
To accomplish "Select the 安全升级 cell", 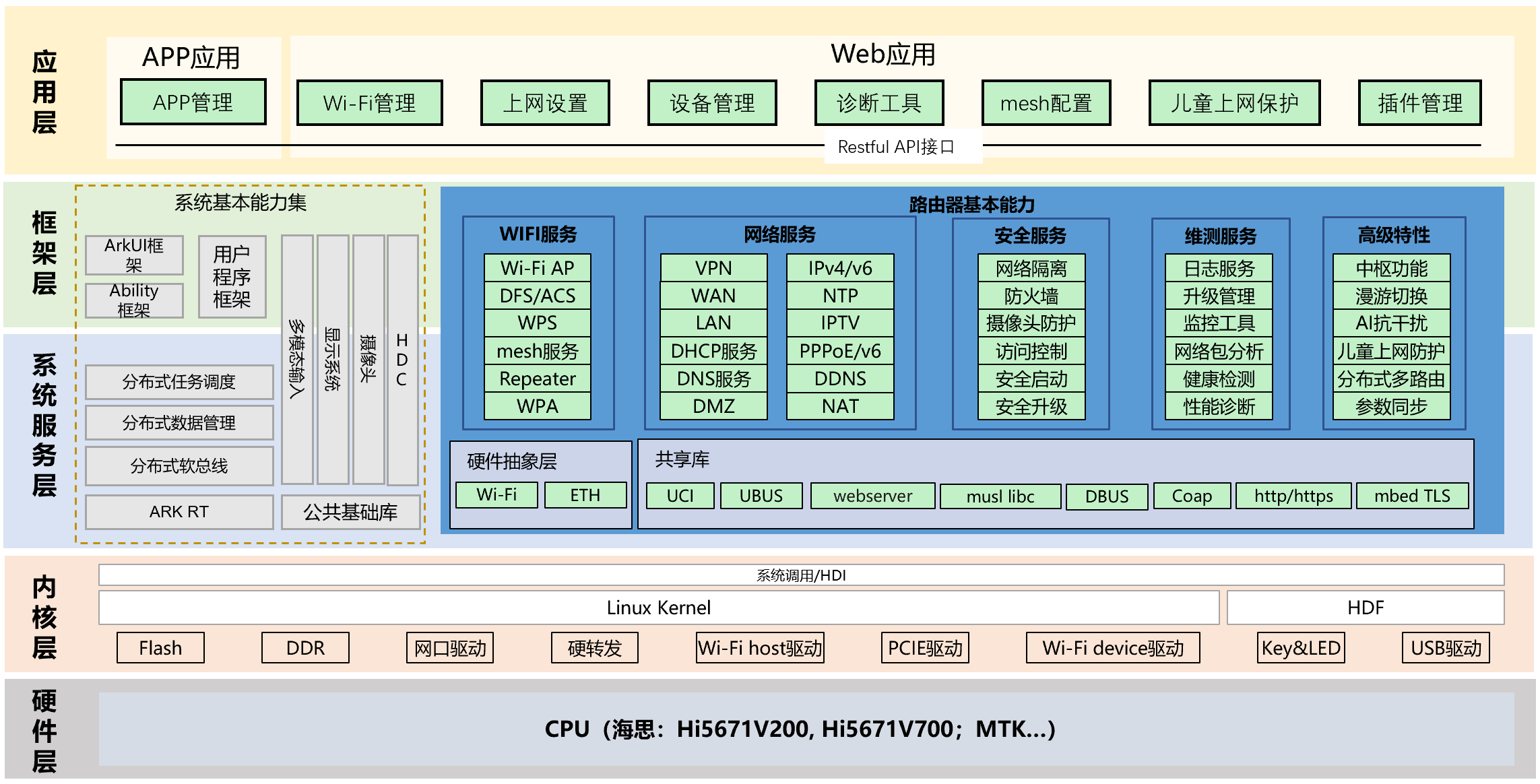I will tap(1031, 407).
